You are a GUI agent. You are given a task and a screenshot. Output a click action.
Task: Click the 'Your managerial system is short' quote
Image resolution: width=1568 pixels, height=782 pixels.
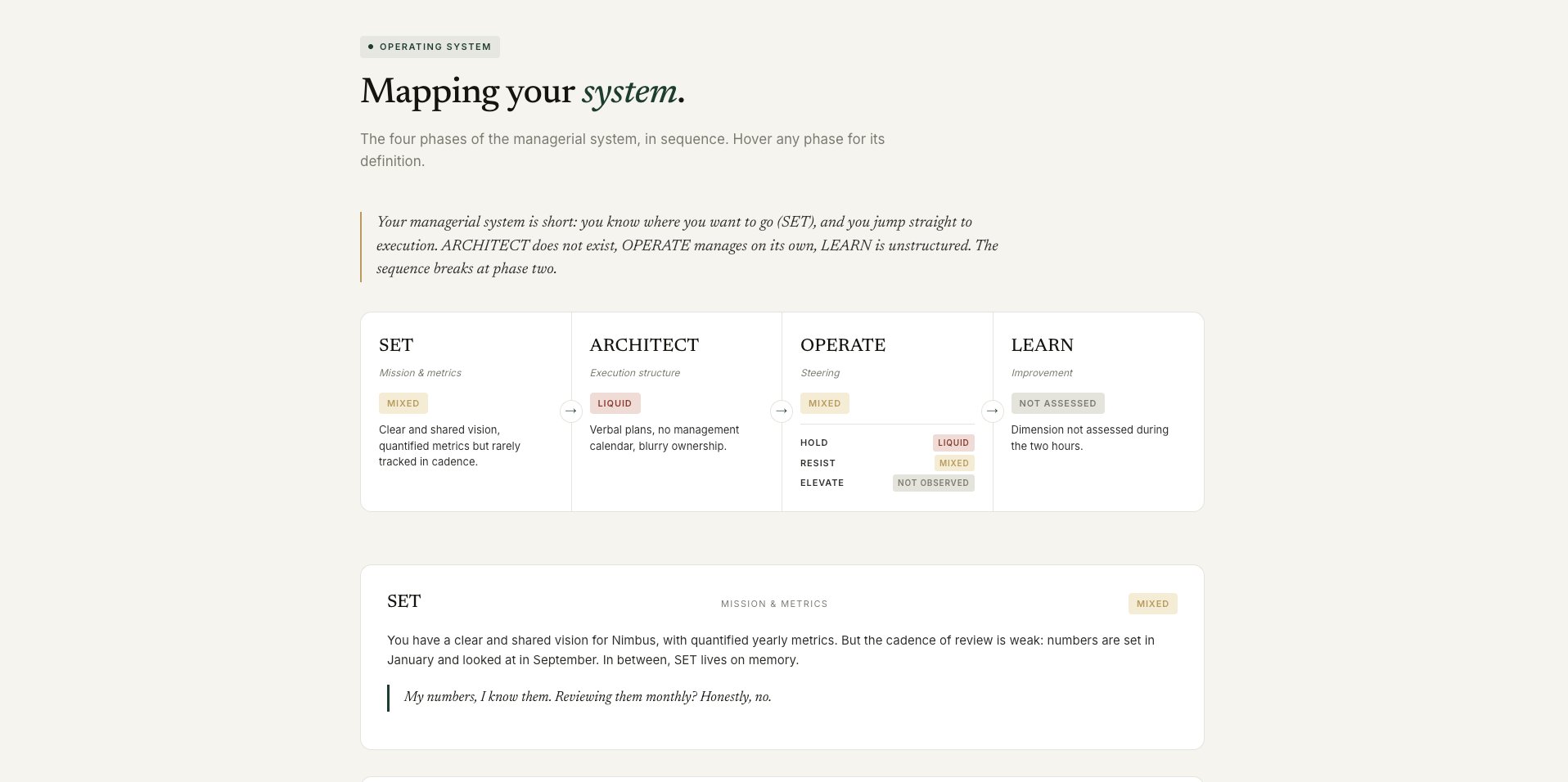(x=687, y=245)
